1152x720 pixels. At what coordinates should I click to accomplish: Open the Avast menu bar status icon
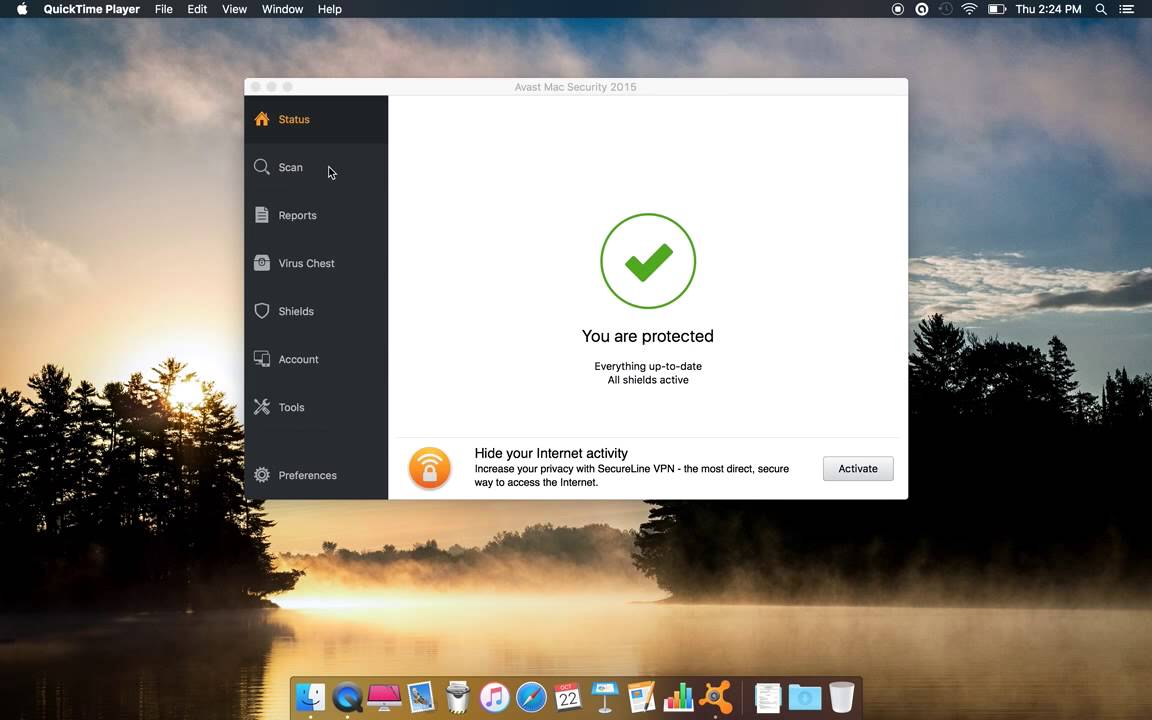tap(921, 9)
